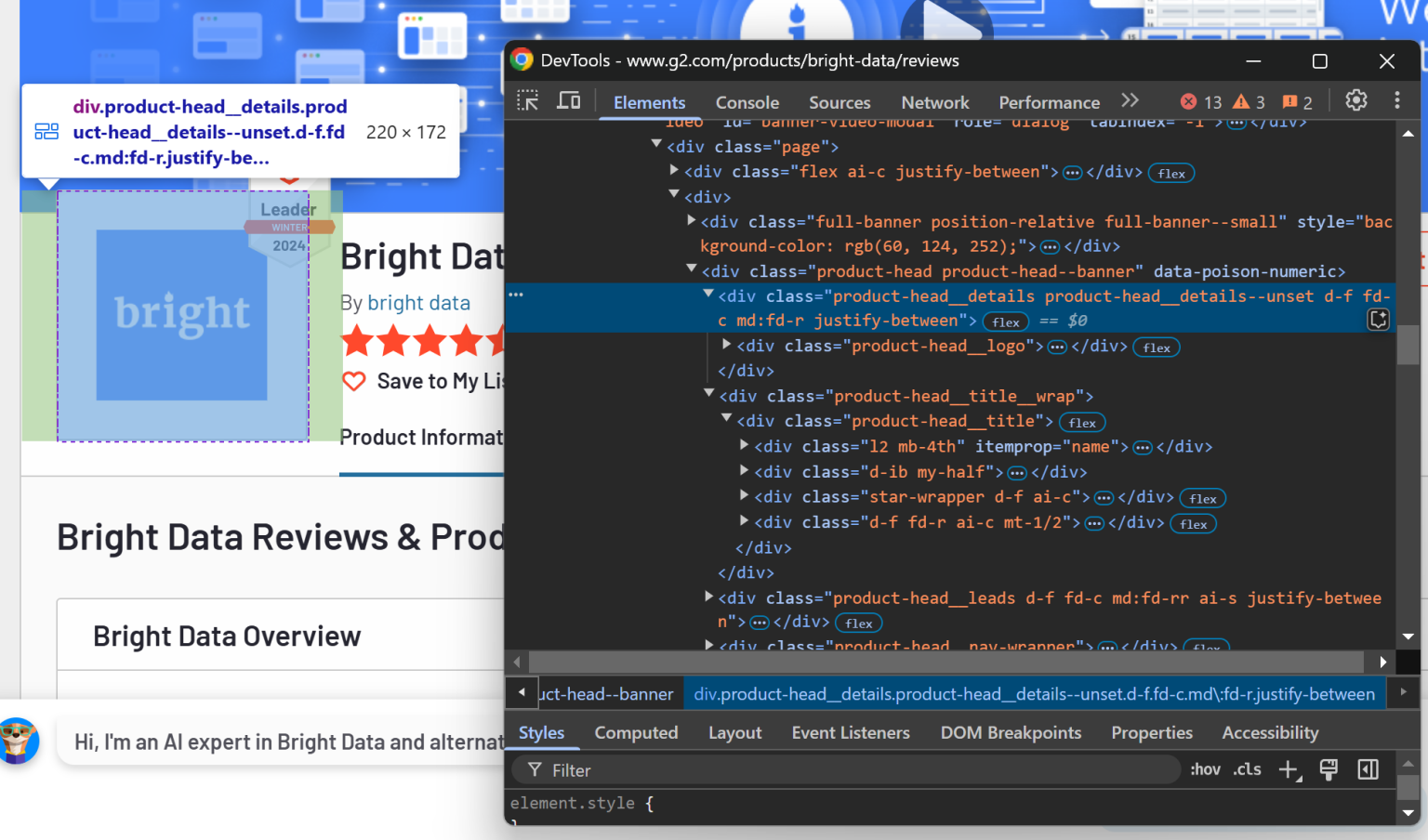
Task: Expand the product-head__logo div node
Action: (x=727, y=345)
